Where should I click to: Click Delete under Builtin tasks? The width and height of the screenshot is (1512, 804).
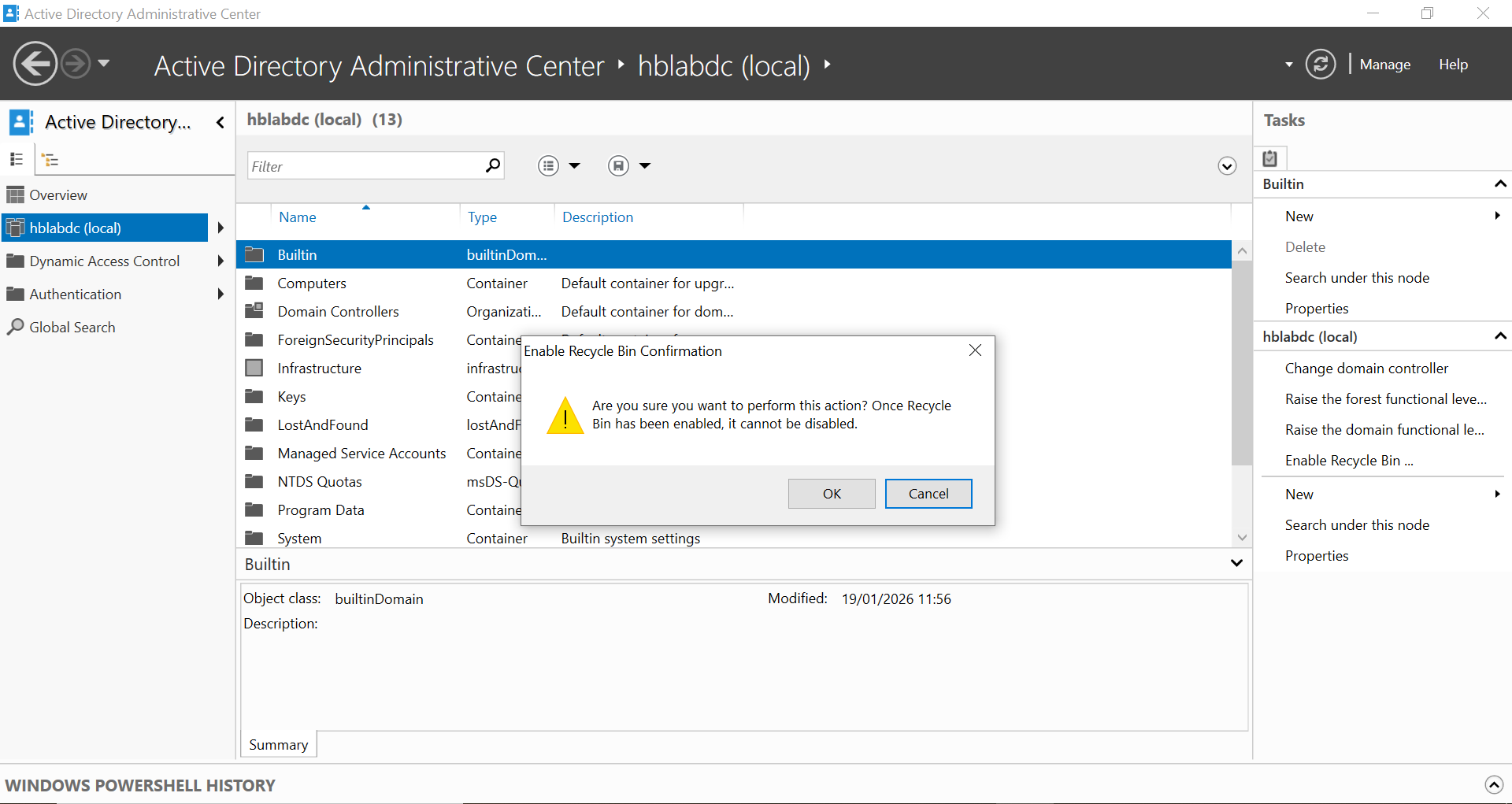1305,247
